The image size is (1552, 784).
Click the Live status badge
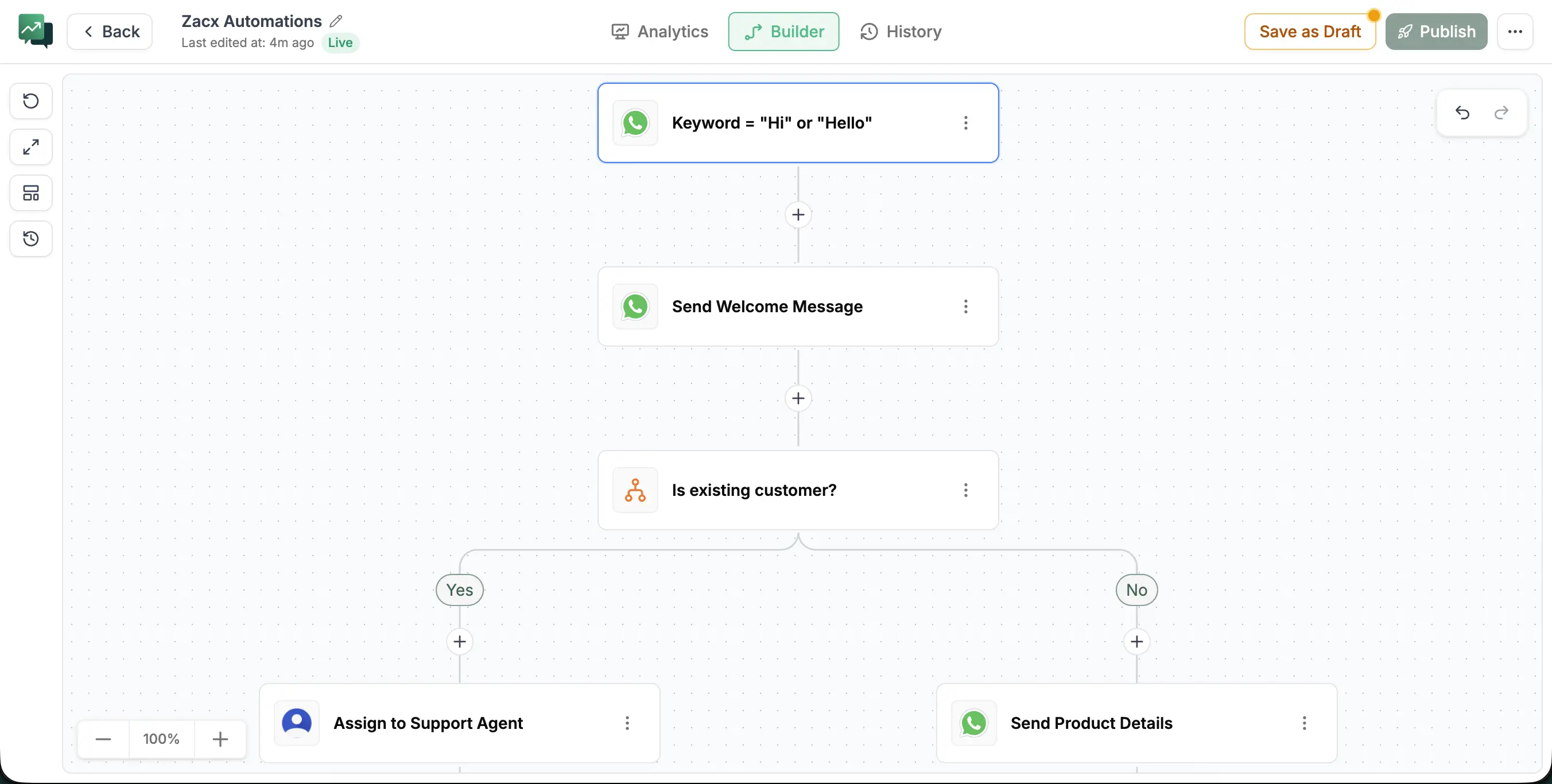[x=339, y=42]
